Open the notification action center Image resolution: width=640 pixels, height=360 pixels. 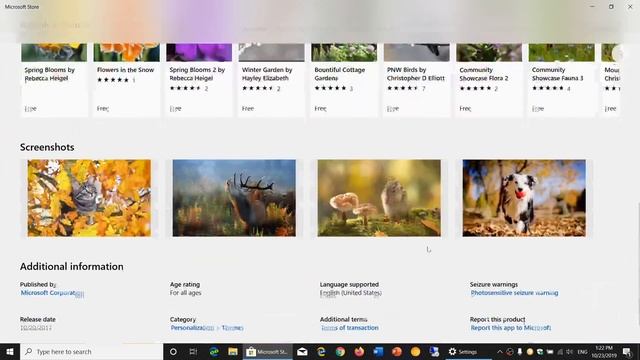627,351
